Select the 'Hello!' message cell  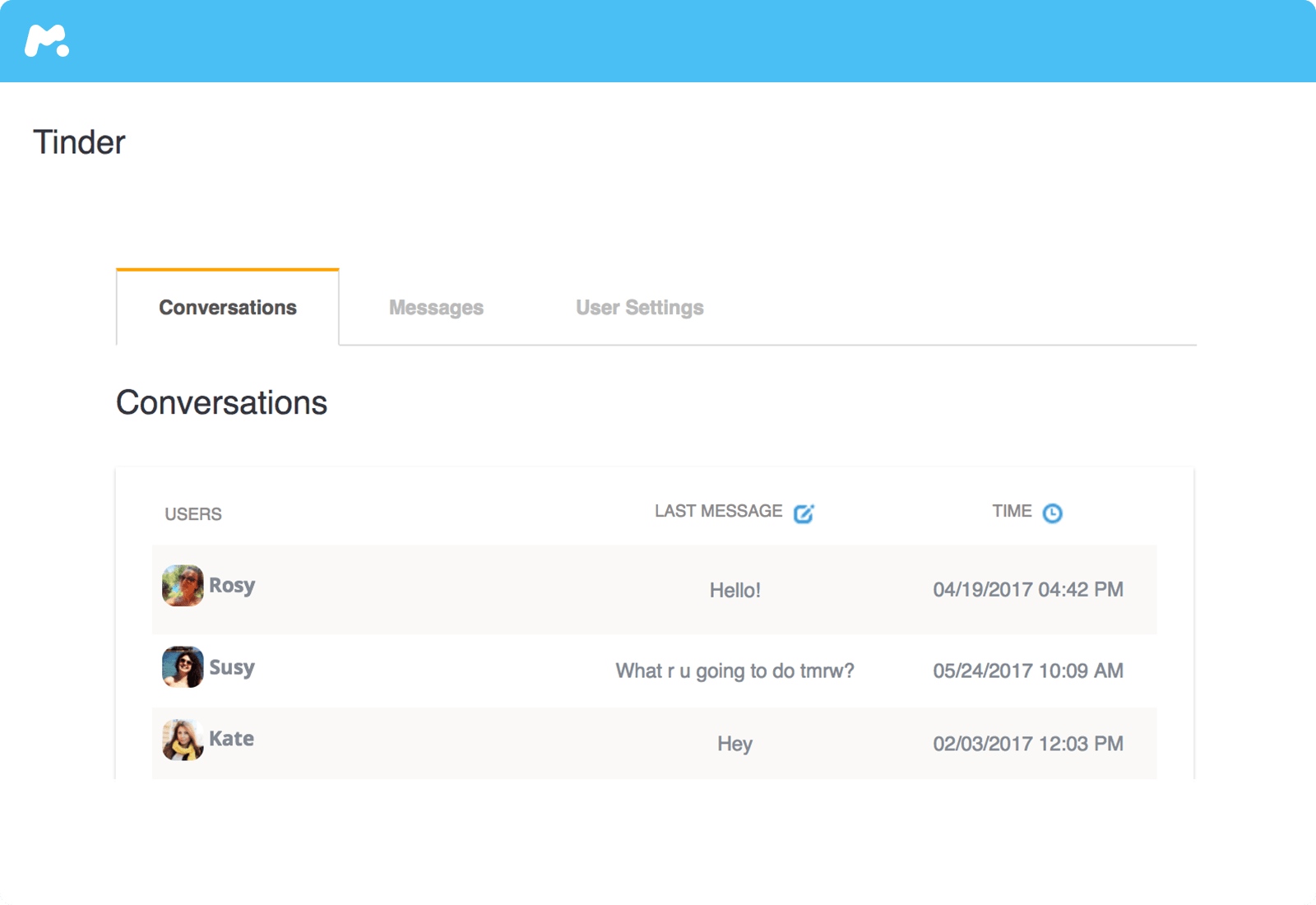(735, 590)
